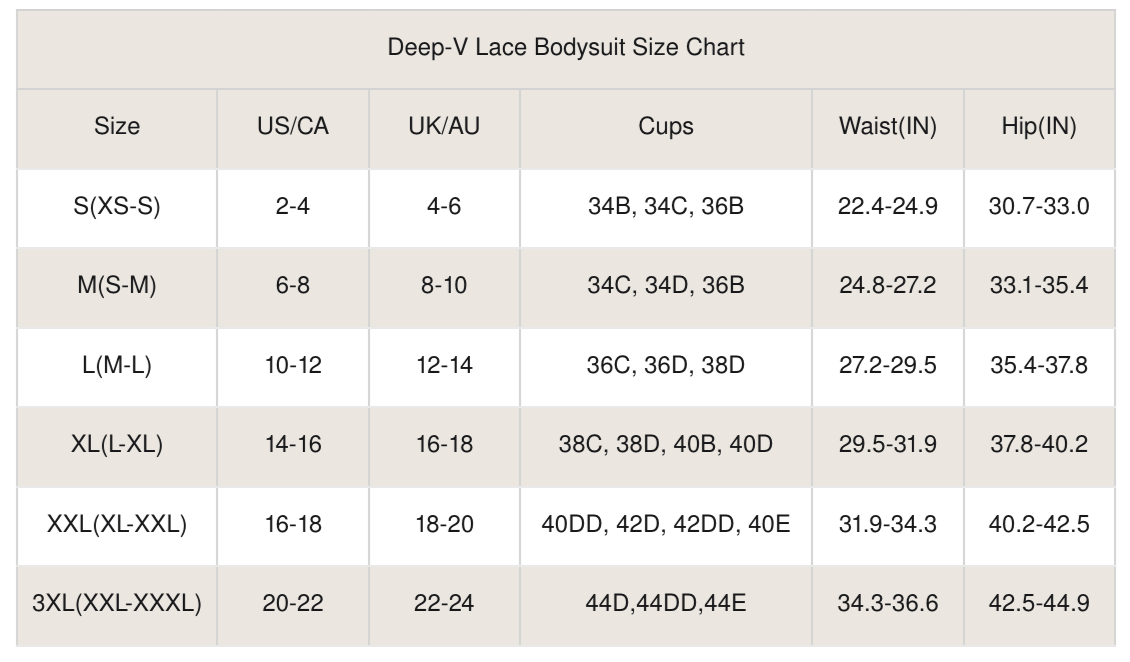Select the UK/AU column header
Viewport: 1130px width, 662px height.
click(444, 127)
